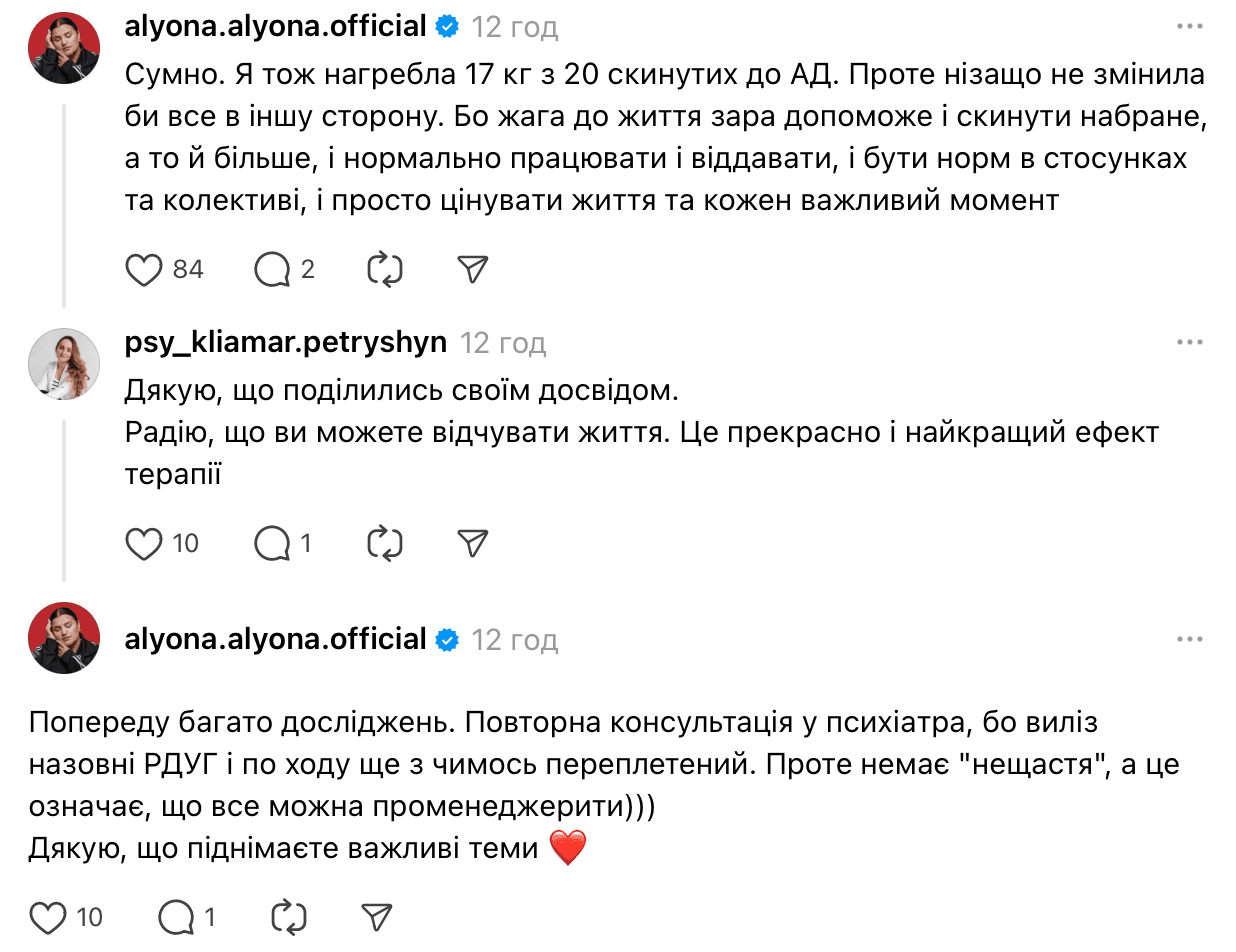This screenshot has width=1236, height=952.
Task: Repost the last alyona.alyona.official post
Action: coord(289,917)
